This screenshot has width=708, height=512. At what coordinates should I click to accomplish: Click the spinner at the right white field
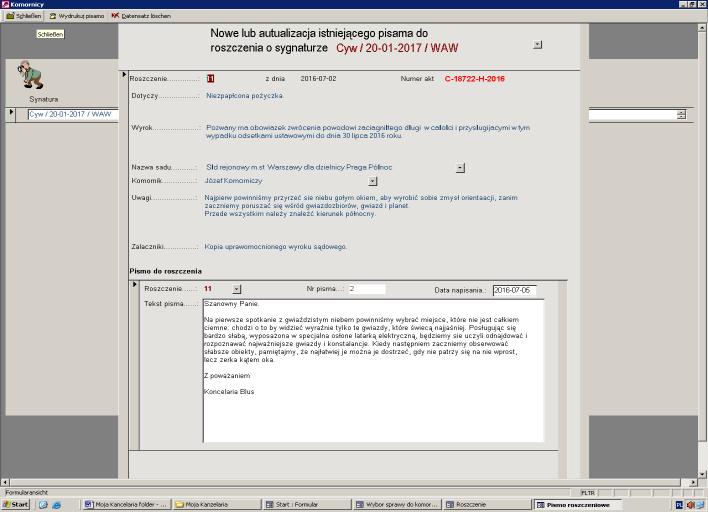681,115
